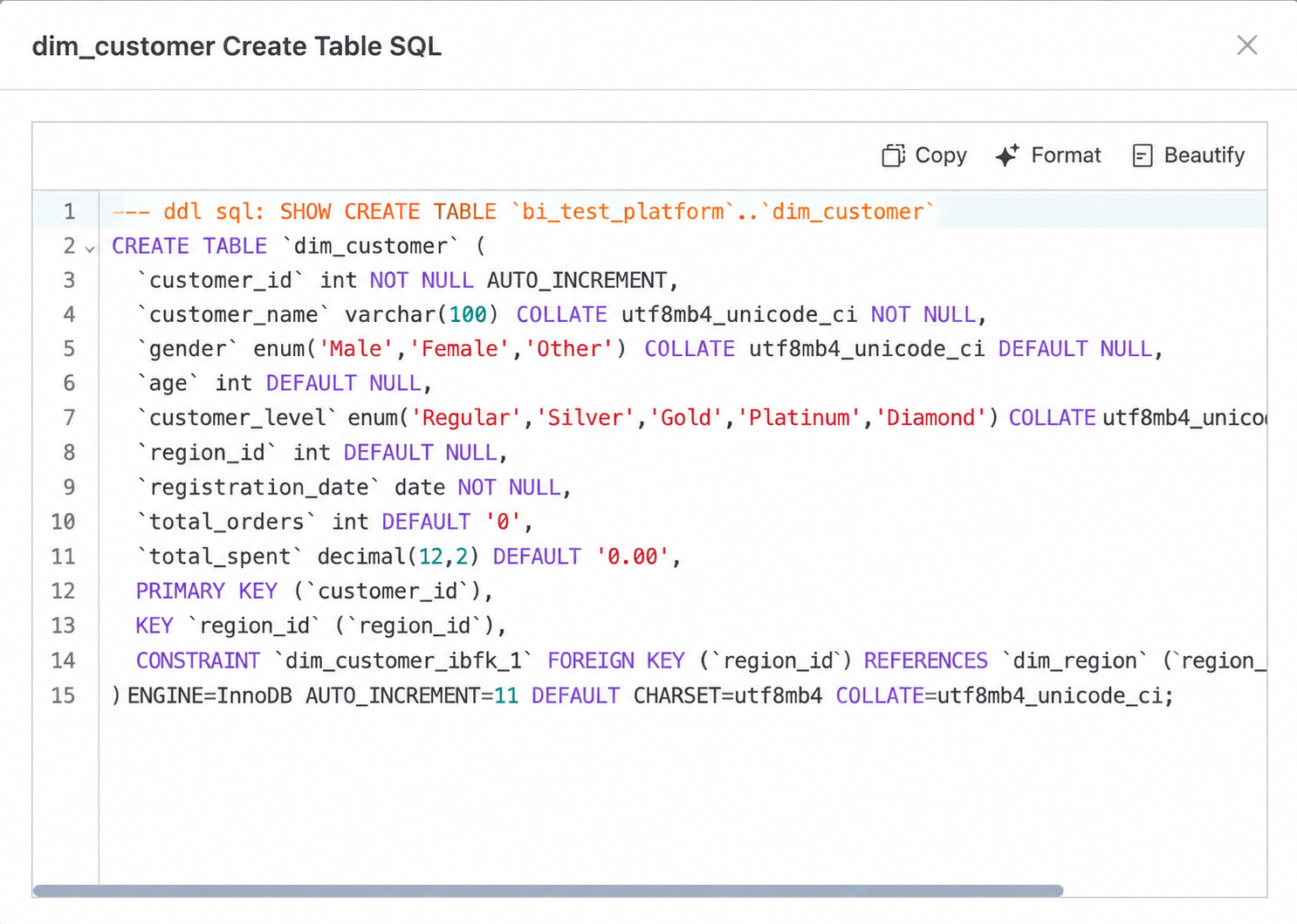This screenshot has width=1297, height=924.
Task: Click the 'Platinum' enum value
Action: 800,418
